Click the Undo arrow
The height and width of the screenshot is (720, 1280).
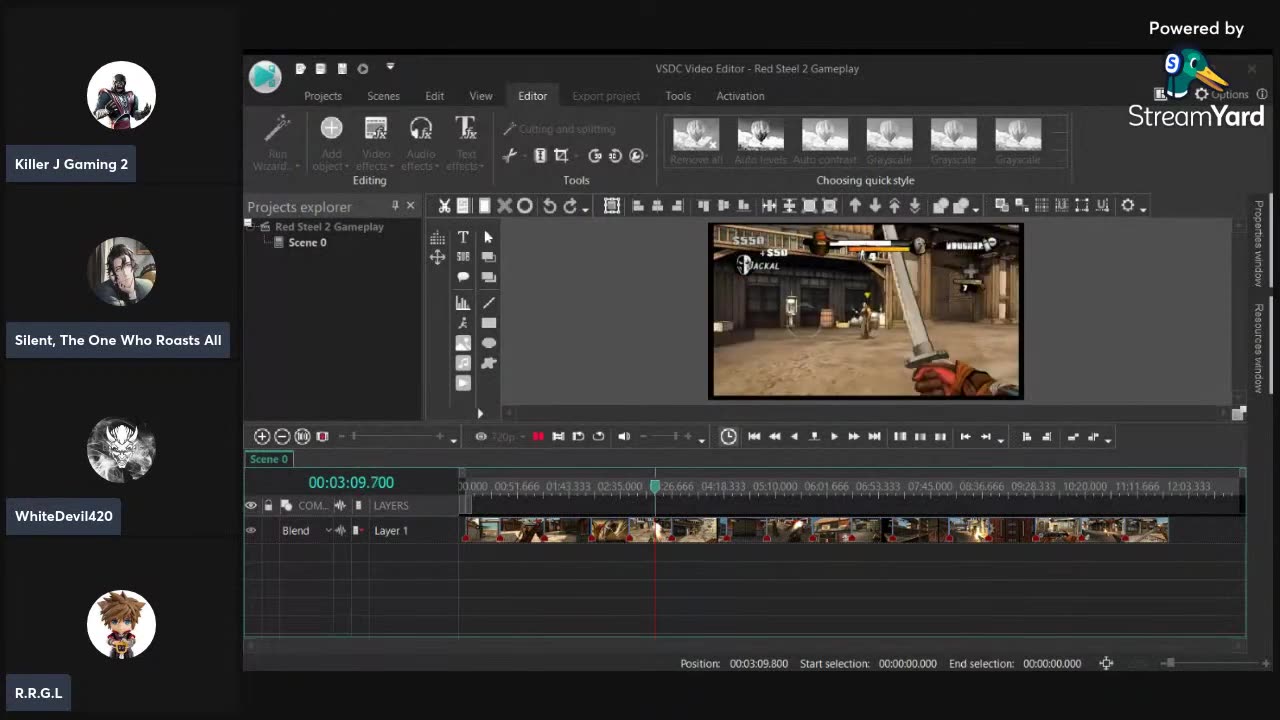click(x=549, y=206)
